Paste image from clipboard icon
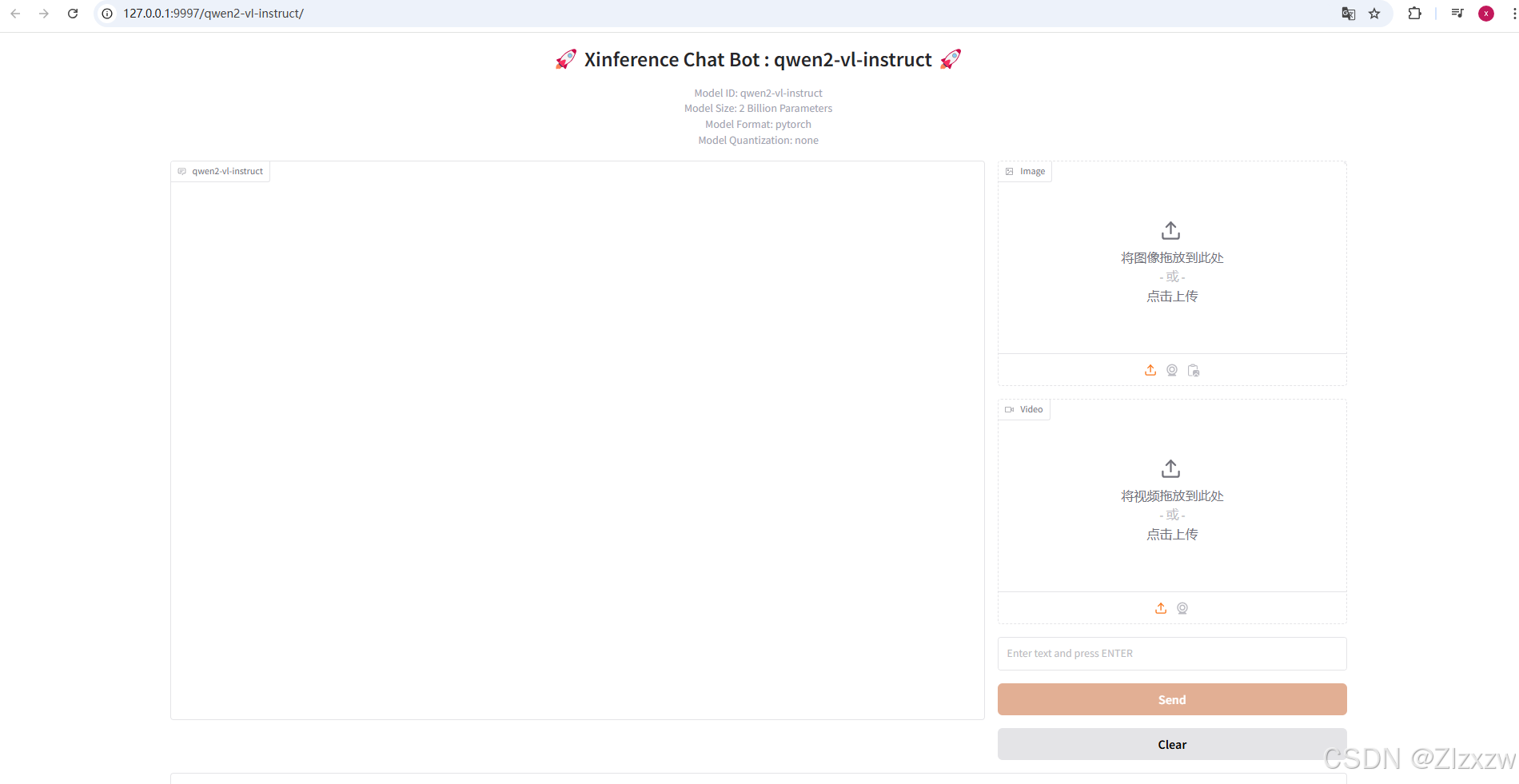This screenshot has height=784, width=1519. pyautogui.click(x=1194, y=370)
